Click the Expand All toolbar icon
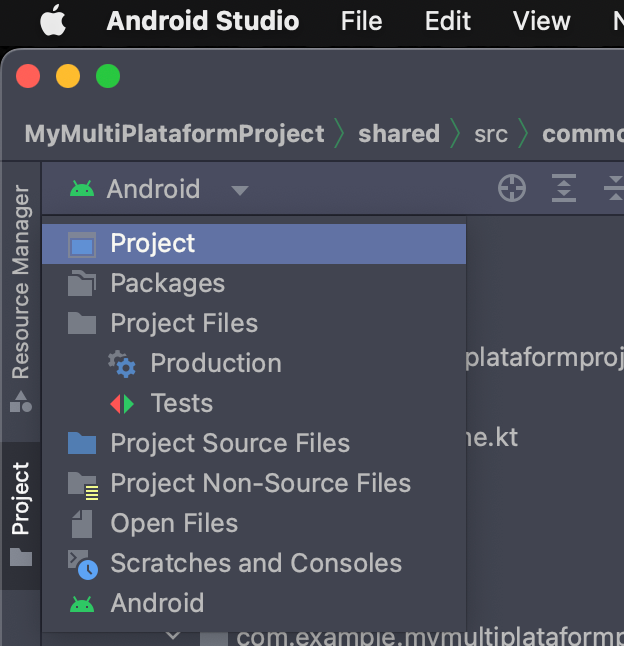624x646 pixels. (564, 188)
